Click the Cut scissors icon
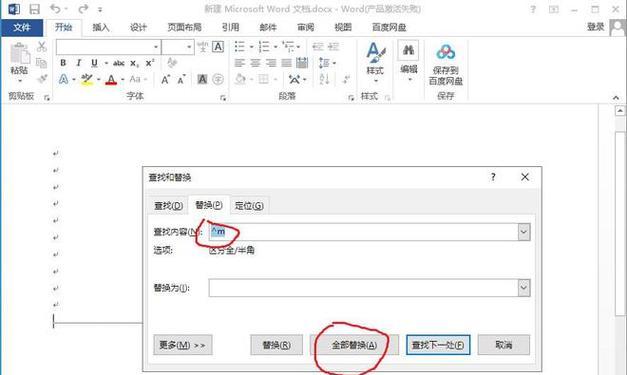 click(x=42, y=46)
